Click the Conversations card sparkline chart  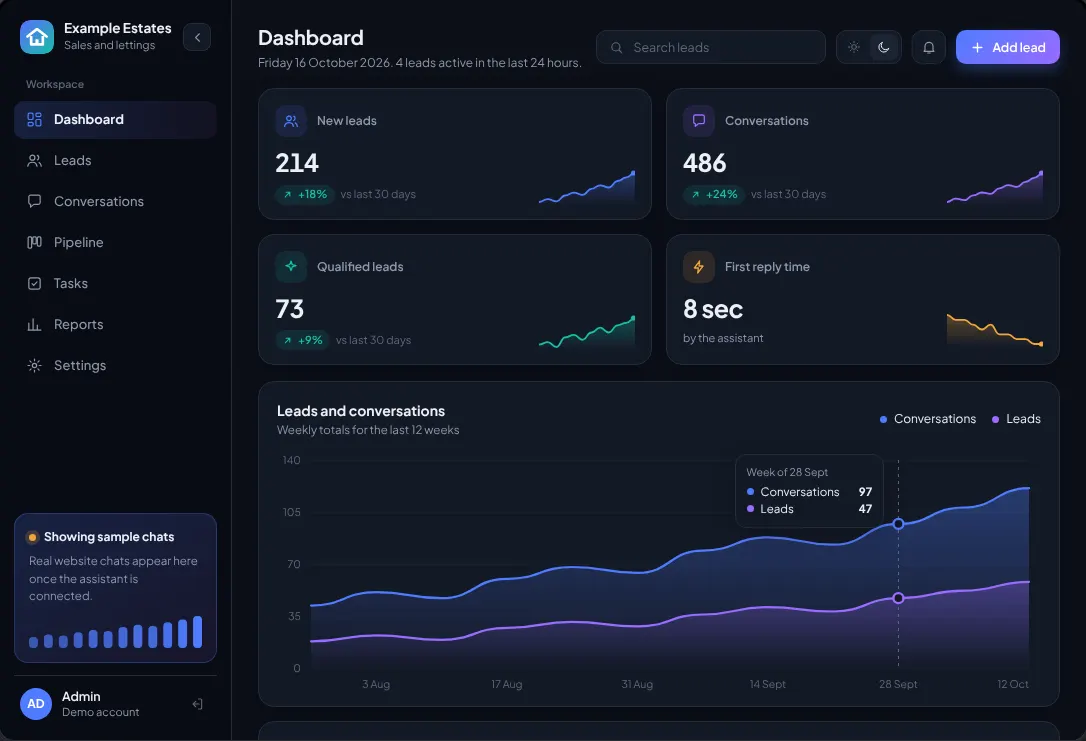point(995,187)
